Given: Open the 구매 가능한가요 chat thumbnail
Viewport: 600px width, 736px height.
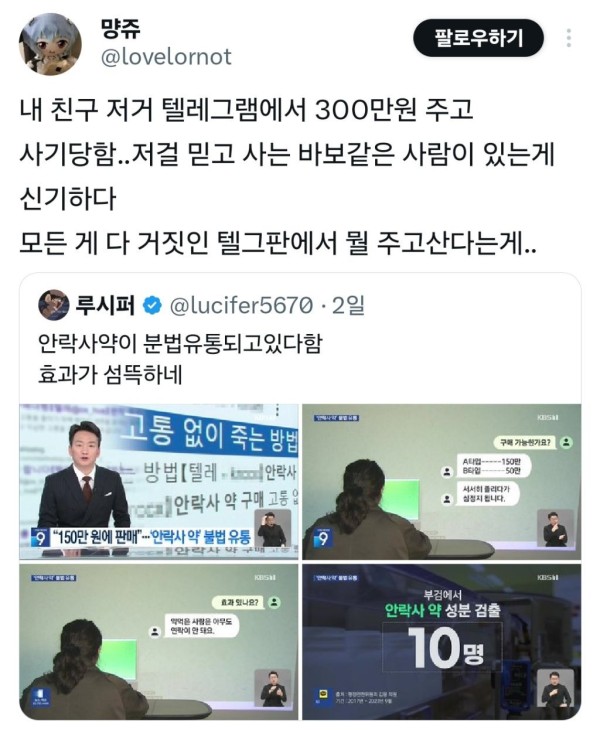Looking at the screenshot, I should point(441,482).
